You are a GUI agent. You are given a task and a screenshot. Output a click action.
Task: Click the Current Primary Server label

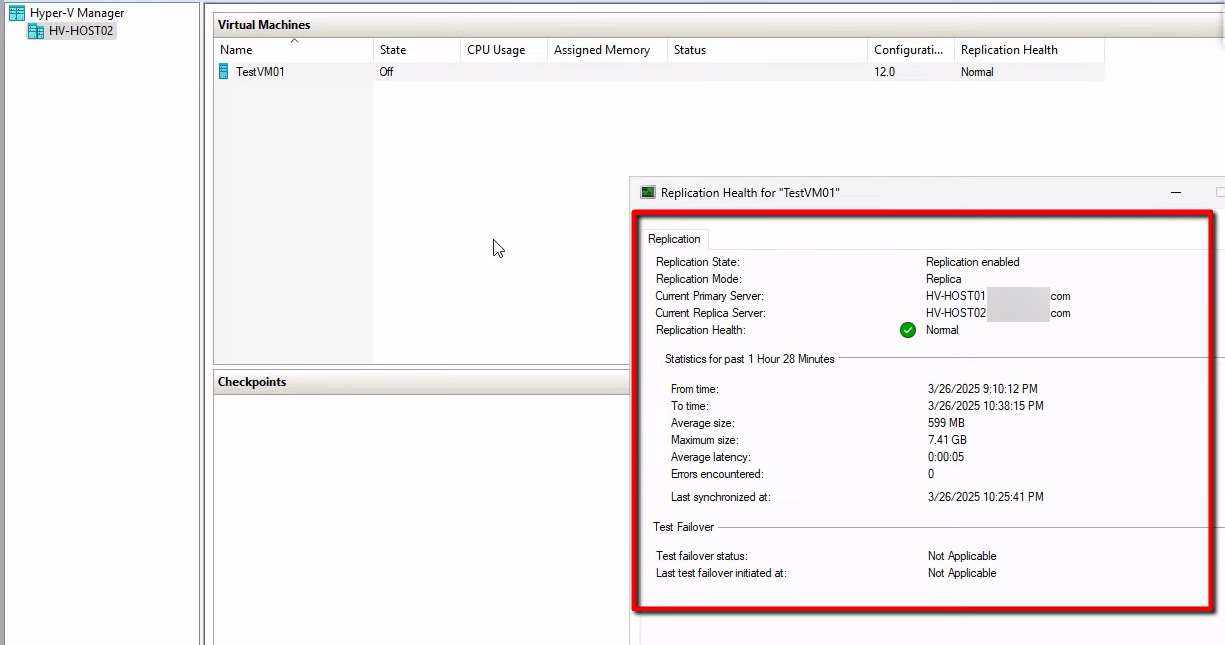pos(710,296)
